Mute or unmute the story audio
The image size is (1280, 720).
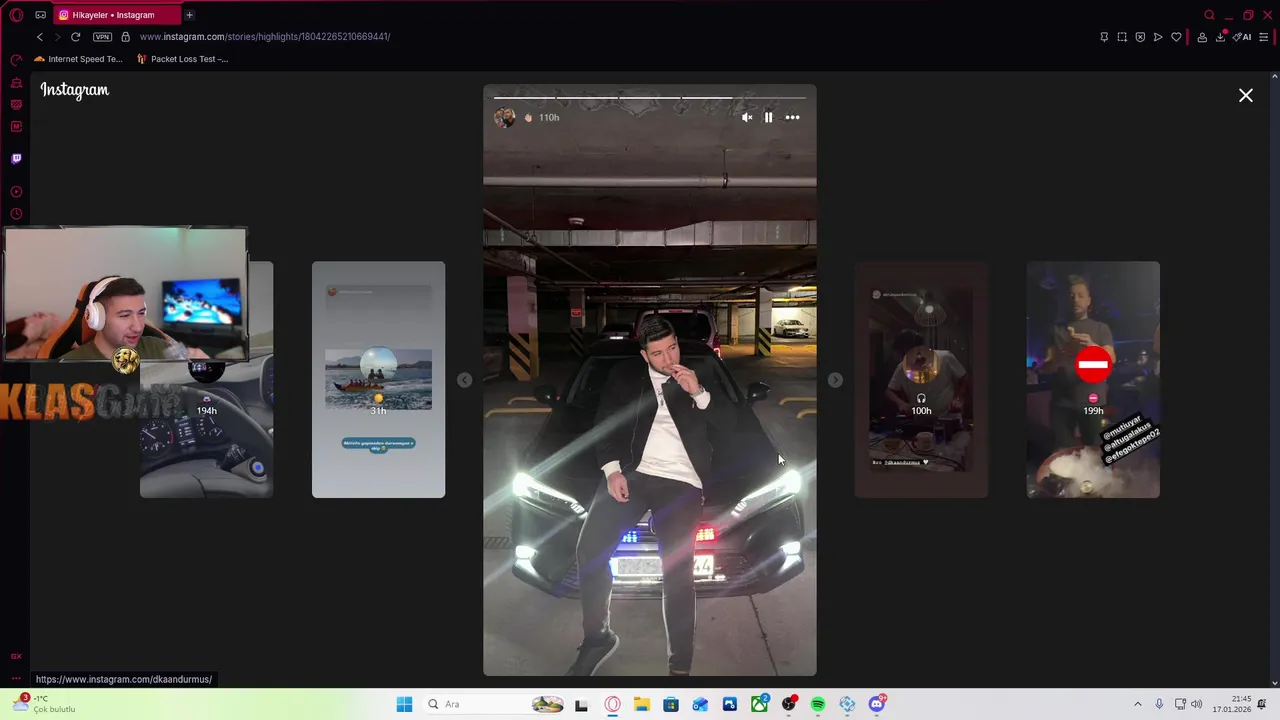coord(747,117)
